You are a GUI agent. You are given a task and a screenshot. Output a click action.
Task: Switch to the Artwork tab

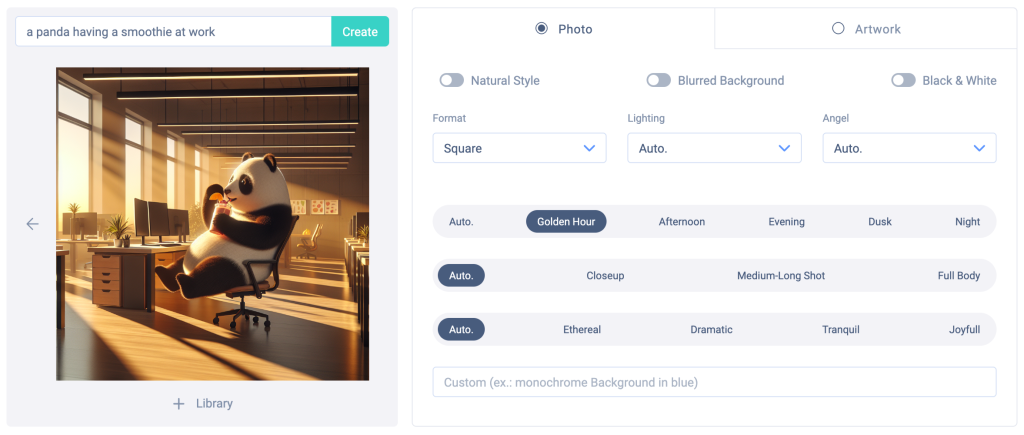[865, 29]
